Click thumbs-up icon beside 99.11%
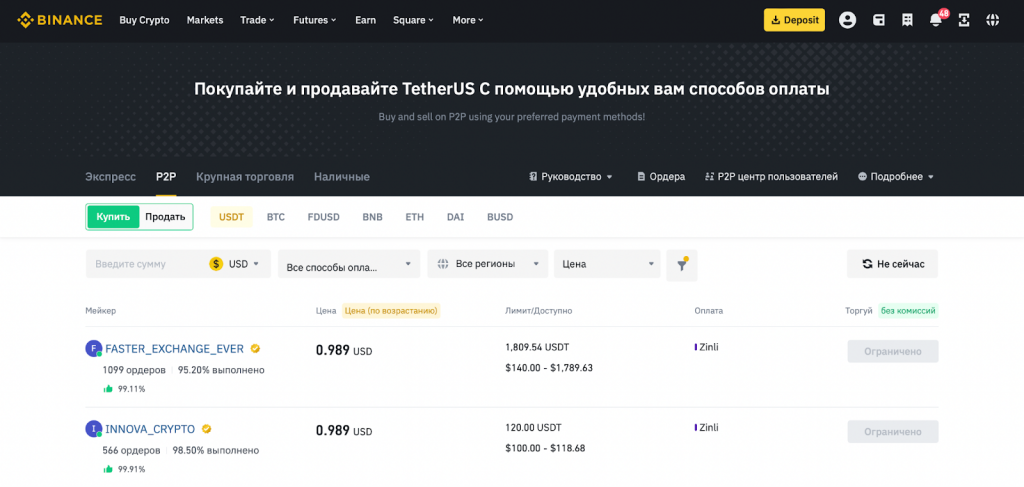Viewport: 1024px width, 487px height. pos(108,388)
